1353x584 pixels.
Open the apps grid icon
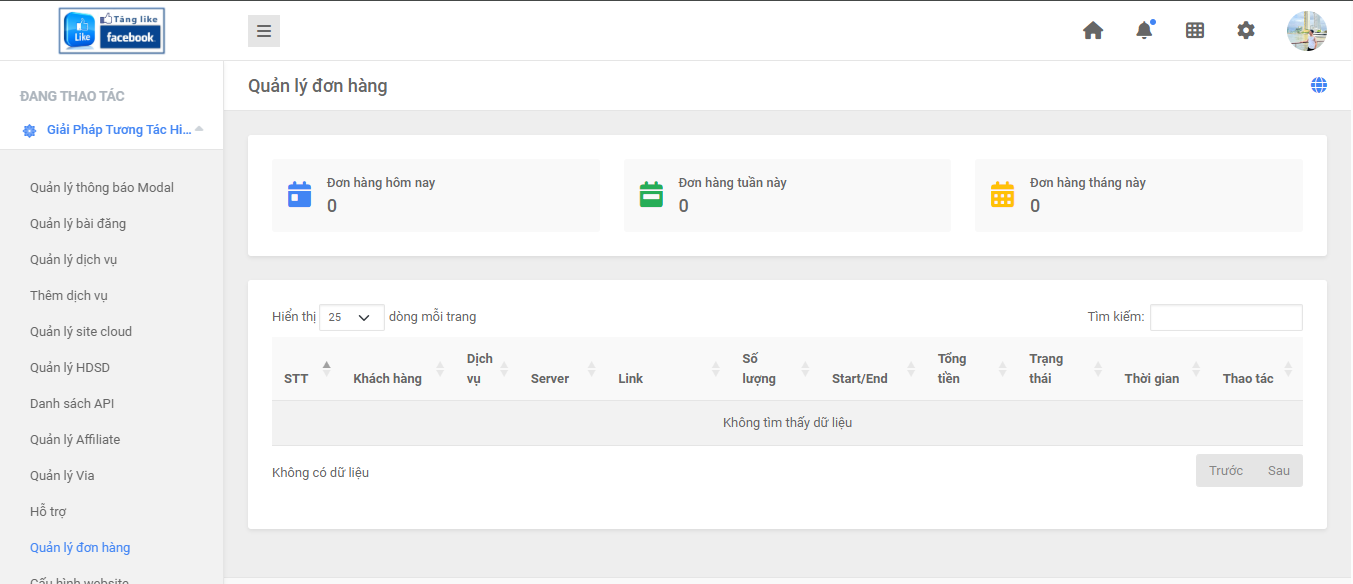[1195, 30]
